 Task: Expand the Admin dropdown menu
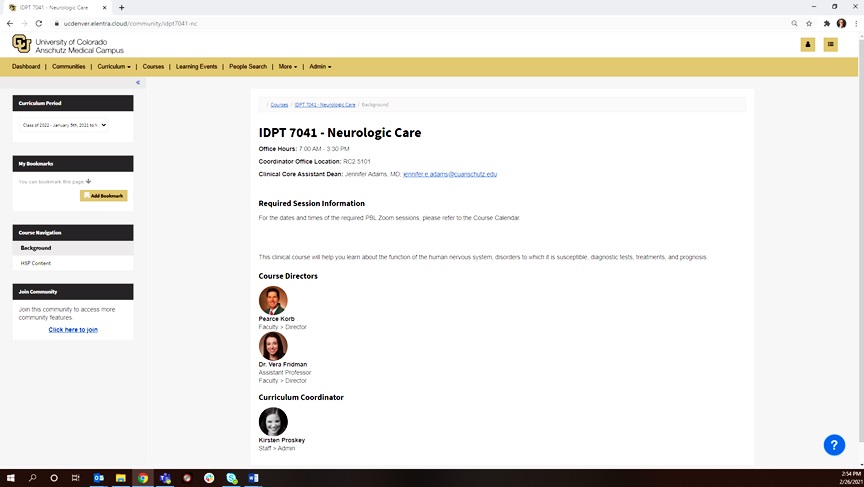(x=320, y=67)
